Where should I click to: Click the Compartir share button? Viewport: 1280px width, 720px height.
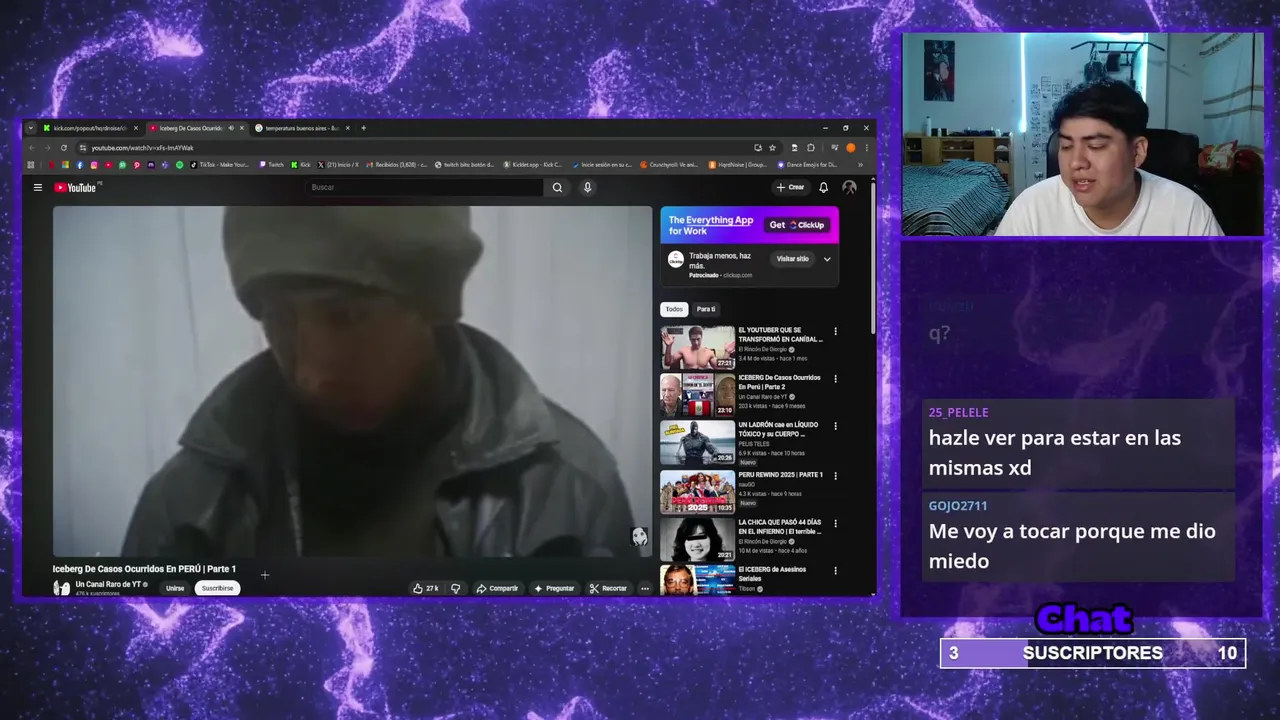click(x=497, y=588)
